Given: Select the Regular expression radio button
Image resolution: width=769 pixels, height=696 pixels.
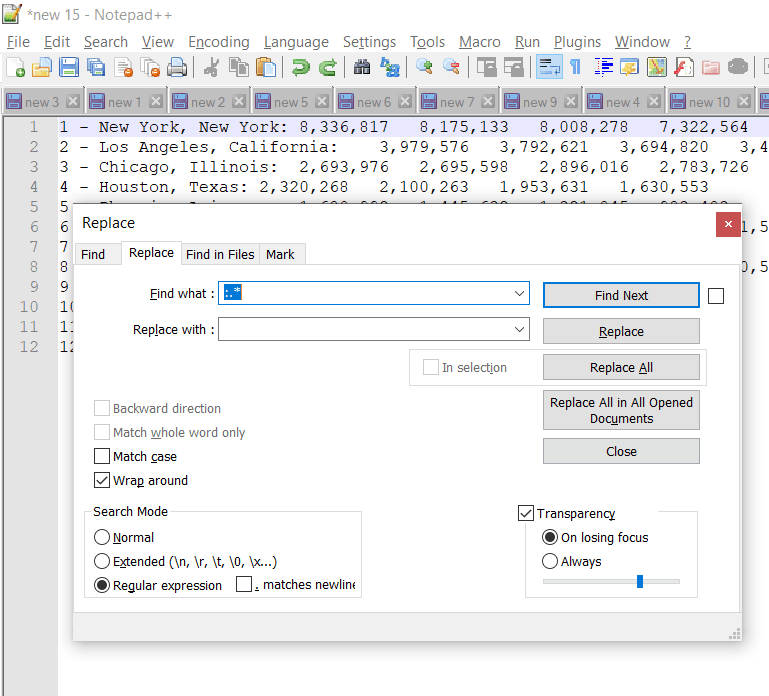Looking at the screenshot, I should (102, 585).
